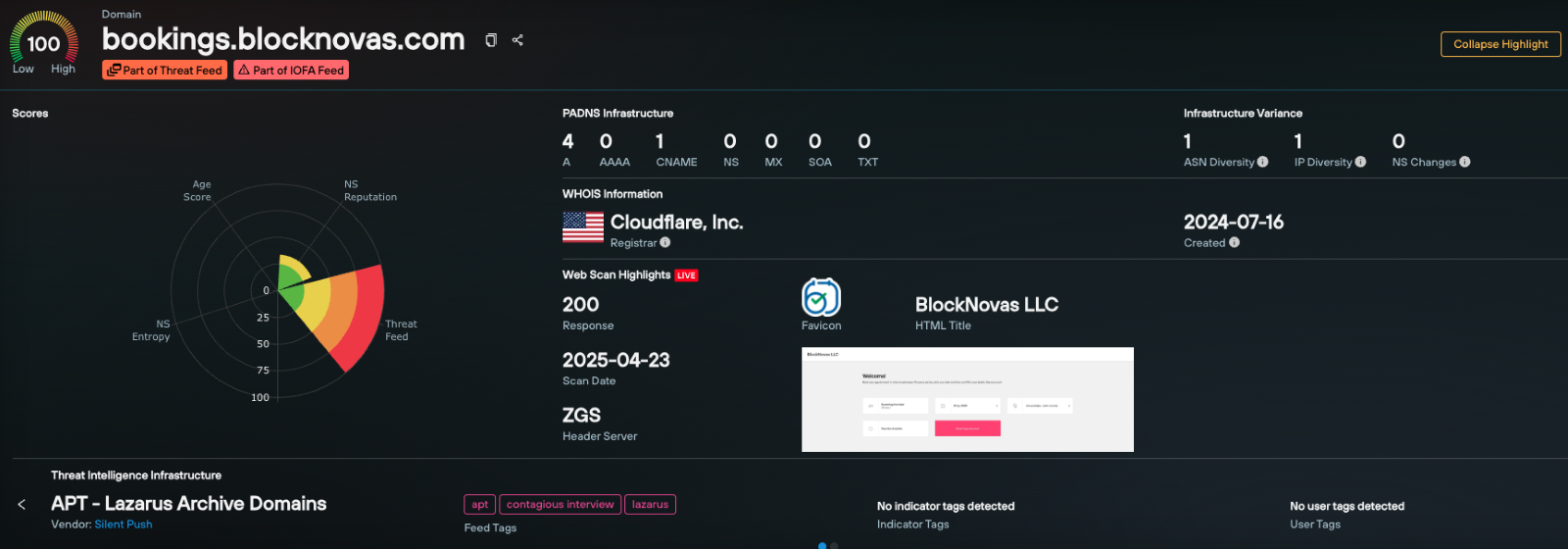Click the APT - Lazarus Archive Domains title
This screenshot has height=549, width=1568.
pos(189,504)
